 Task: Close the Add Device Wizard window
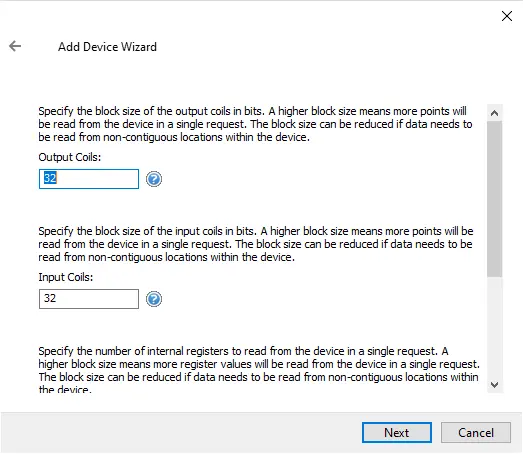[507, 16]
